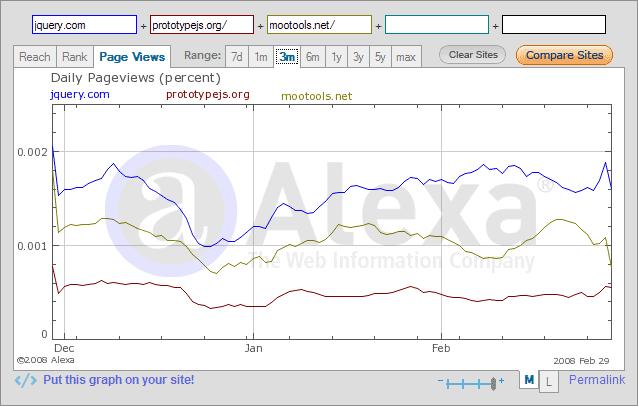Switch to the Rank tab
Image resolution: width=638 pixels, height=406 pixels.
[75, 57]
